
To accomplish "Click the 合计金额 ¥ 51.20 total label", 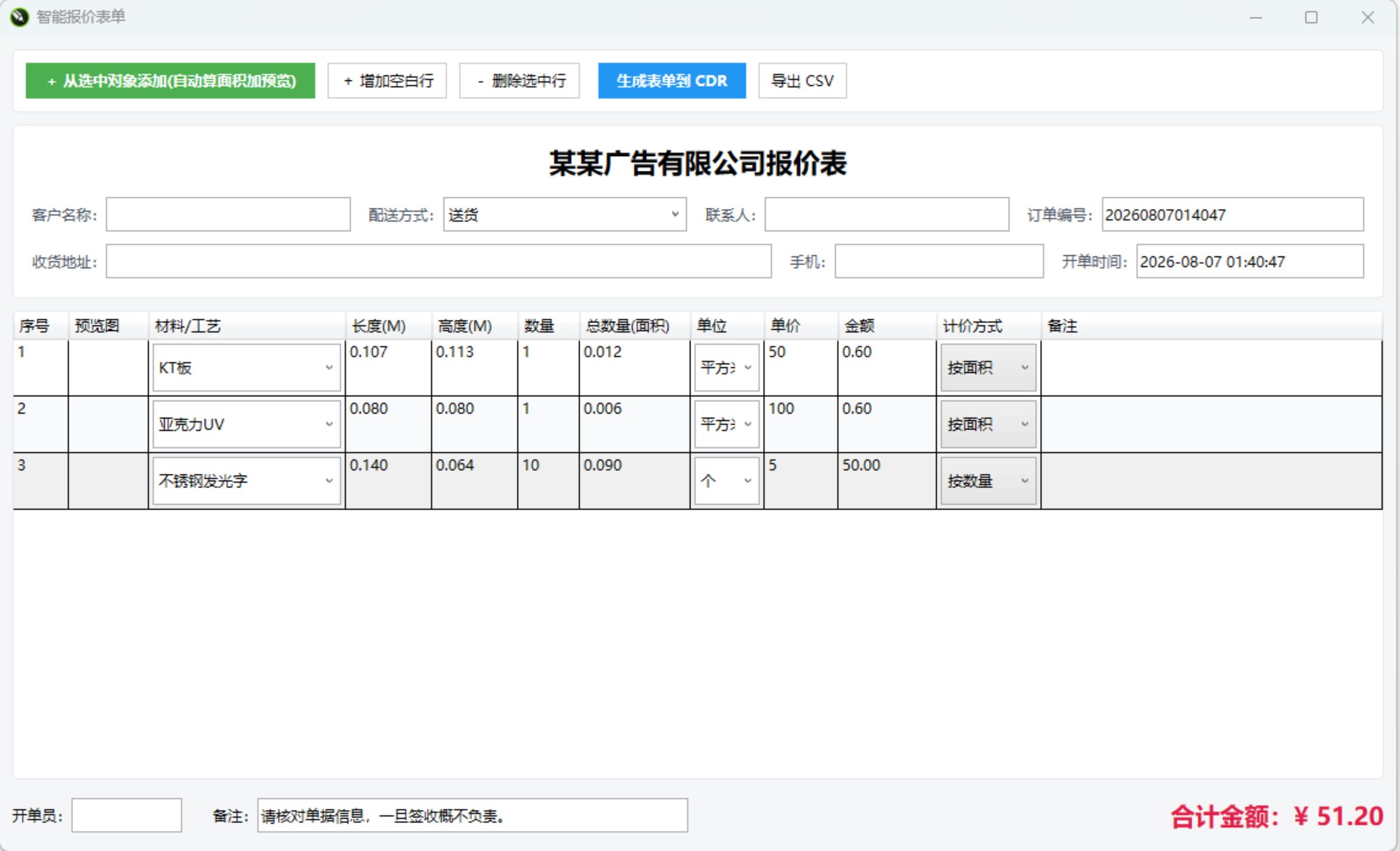I will click(1277, 816).
